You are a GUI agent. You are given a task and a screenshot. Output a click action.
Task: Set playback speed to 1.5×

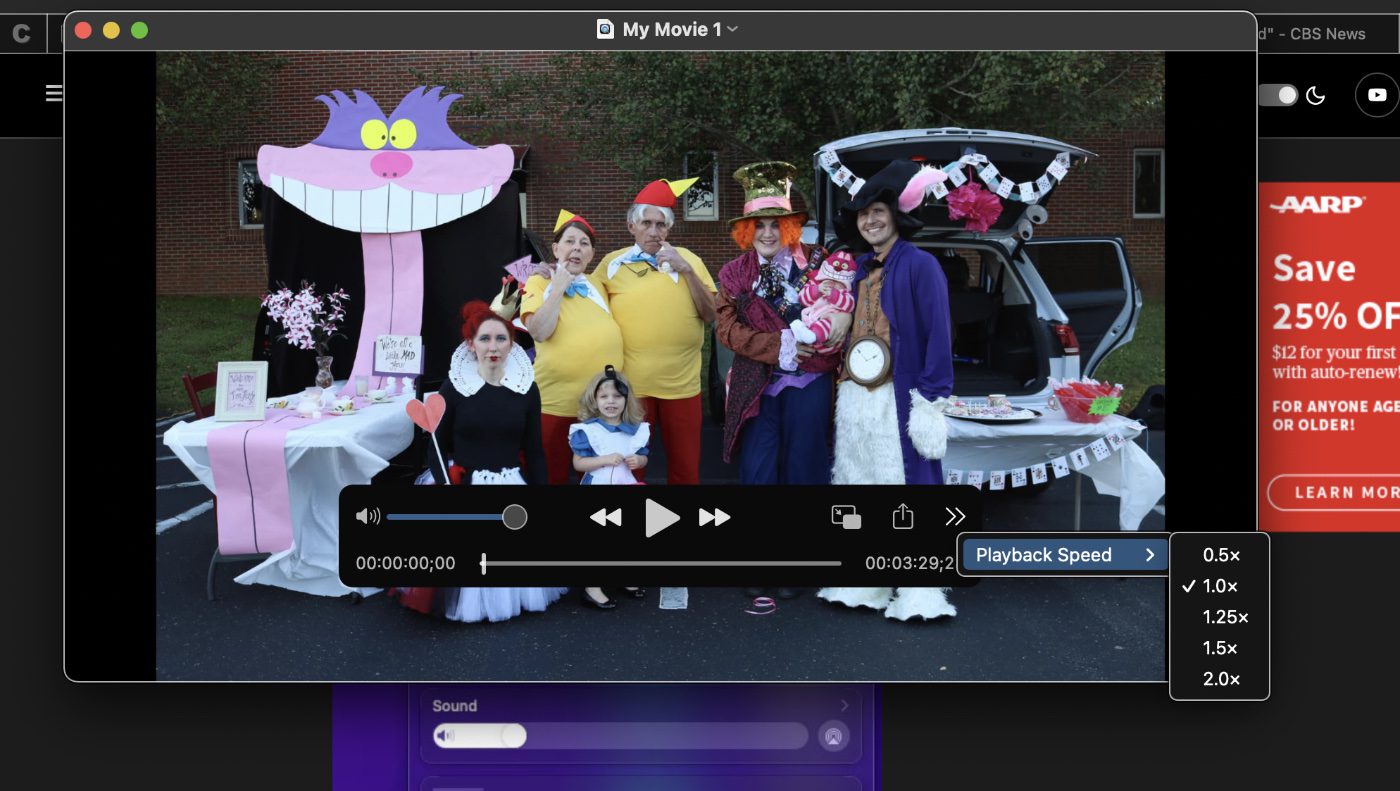tap(1221, 648)
